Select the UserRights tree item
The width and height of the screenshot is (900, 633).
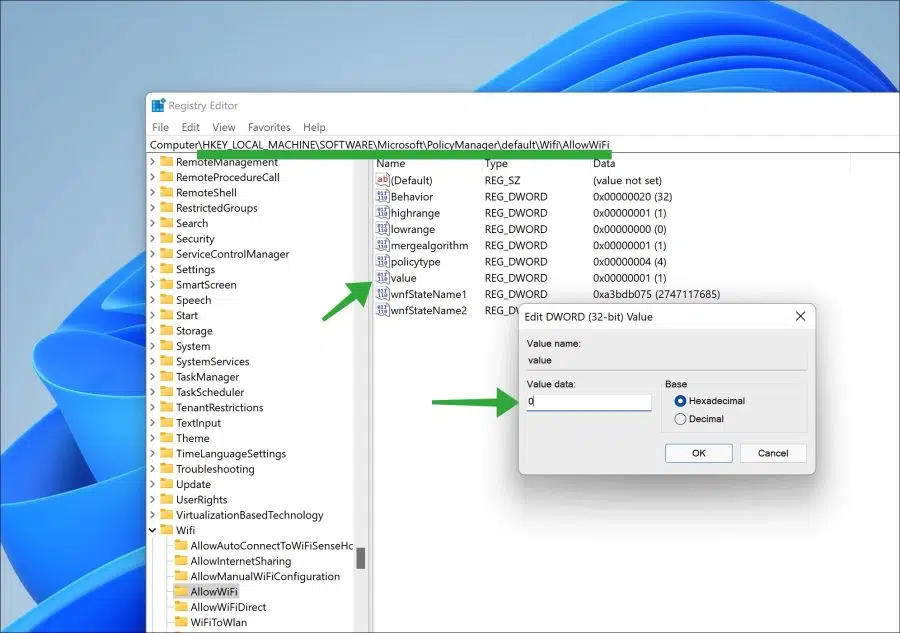click(x=201, y=499)
